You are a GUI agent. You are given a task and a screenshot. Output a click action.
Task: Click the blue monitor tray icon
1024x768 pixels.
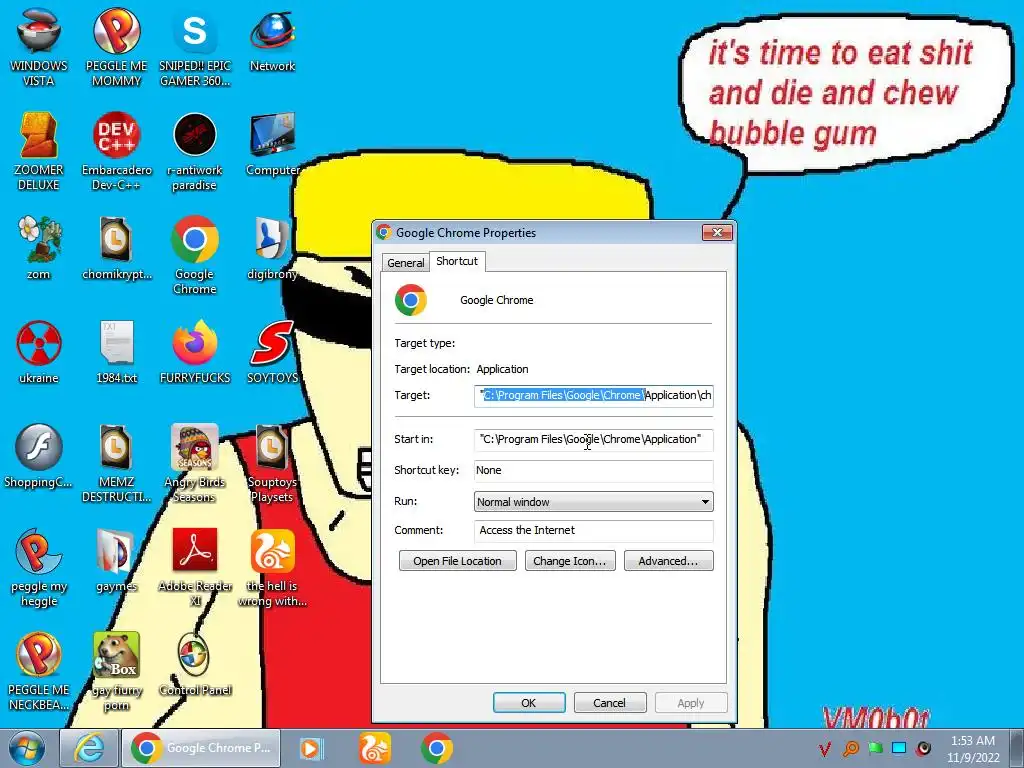pyautogui.click(x=899, y=748)
